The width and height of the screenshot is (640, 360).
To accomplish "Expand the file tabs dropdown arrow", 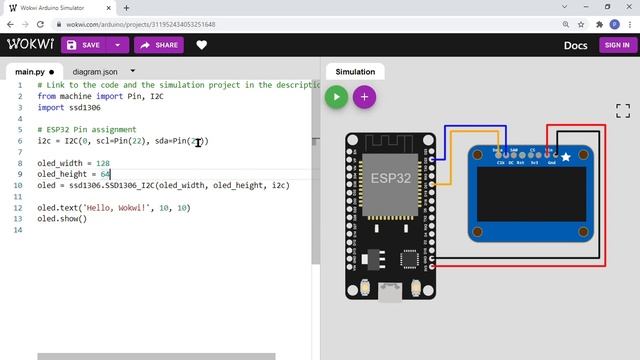I will (x=133, y=71).
